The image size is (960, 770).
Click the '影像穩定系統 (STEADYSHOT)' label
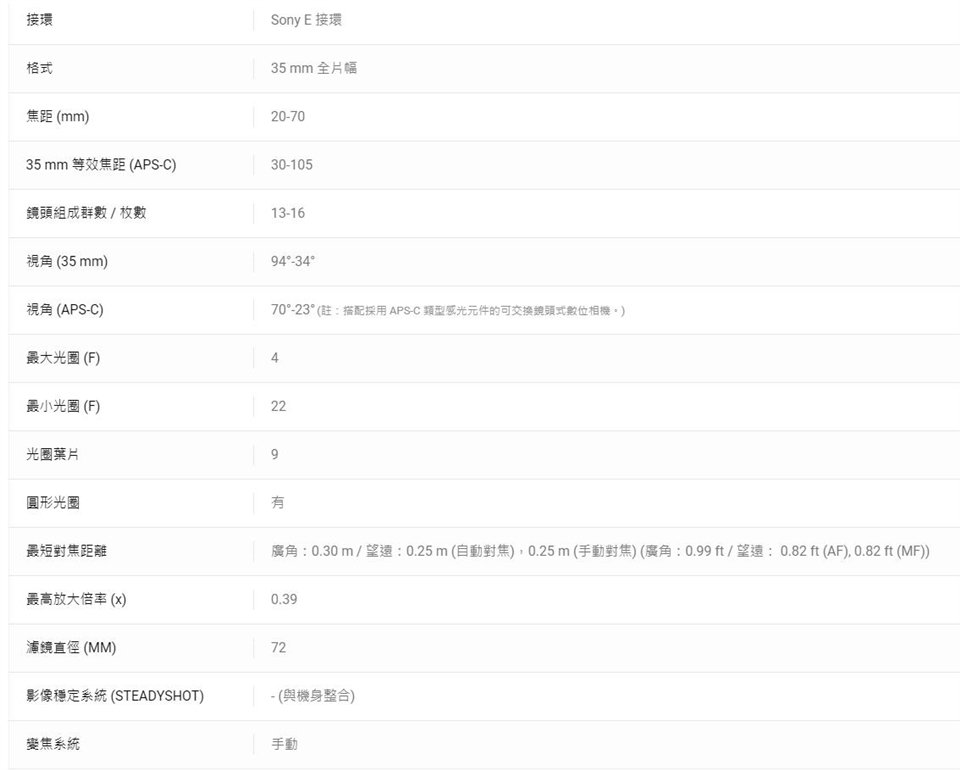pos(115,696)
